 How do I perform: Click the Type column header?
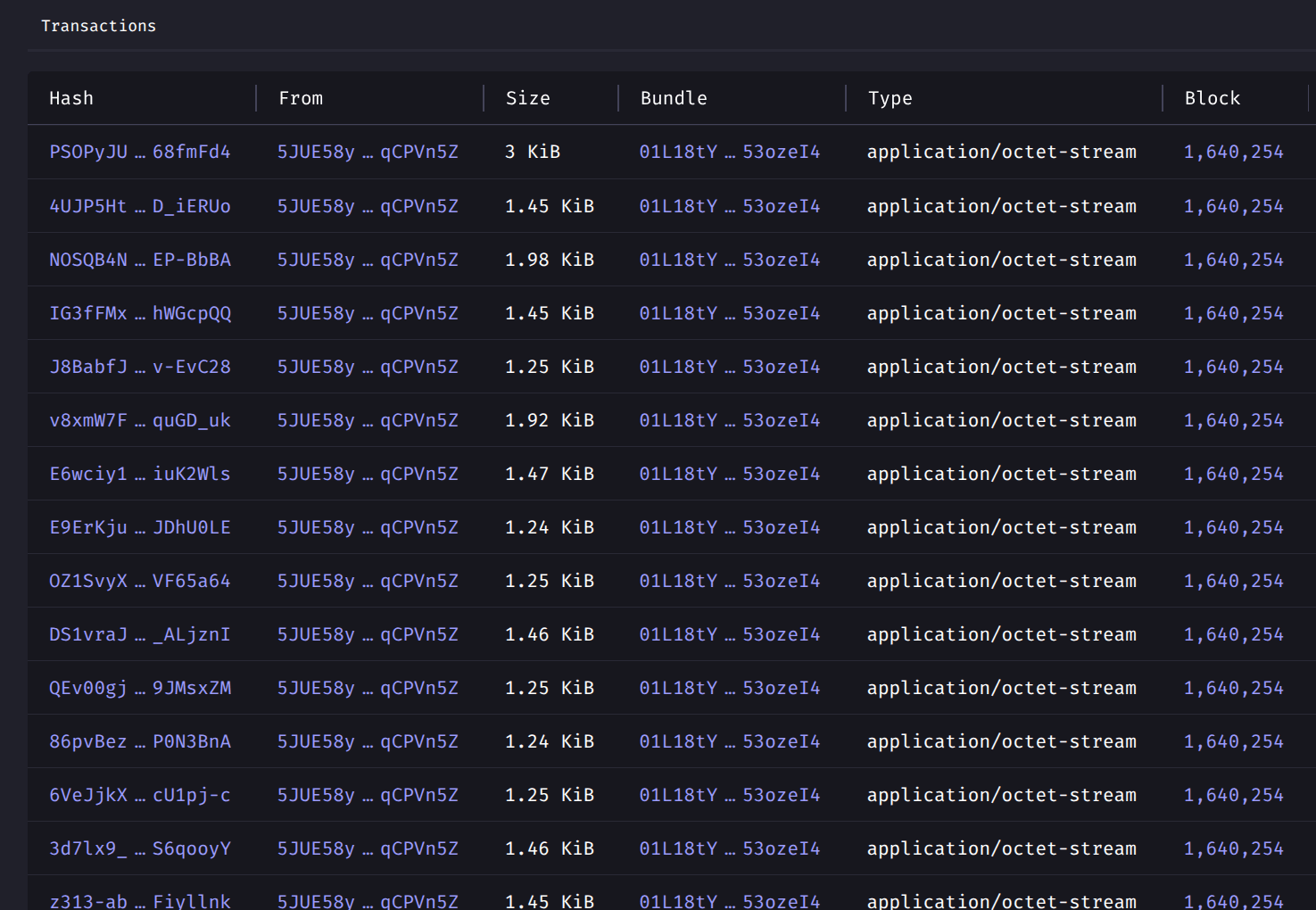tap(890, 98)
